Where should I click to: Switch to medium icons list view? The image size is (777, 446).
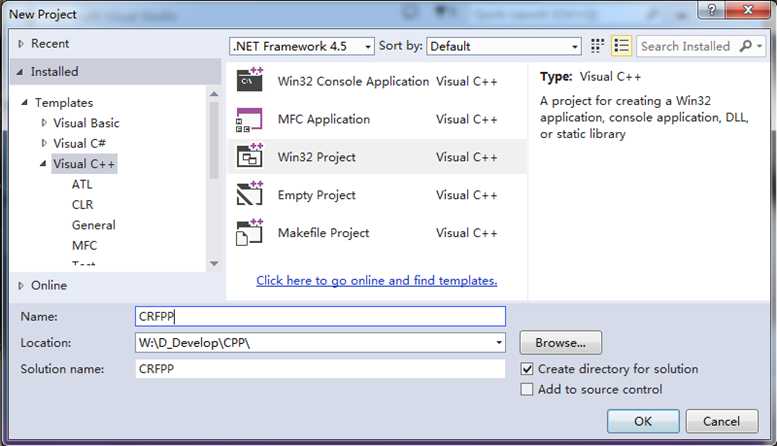pyautogui.click(x=621, y=46)
